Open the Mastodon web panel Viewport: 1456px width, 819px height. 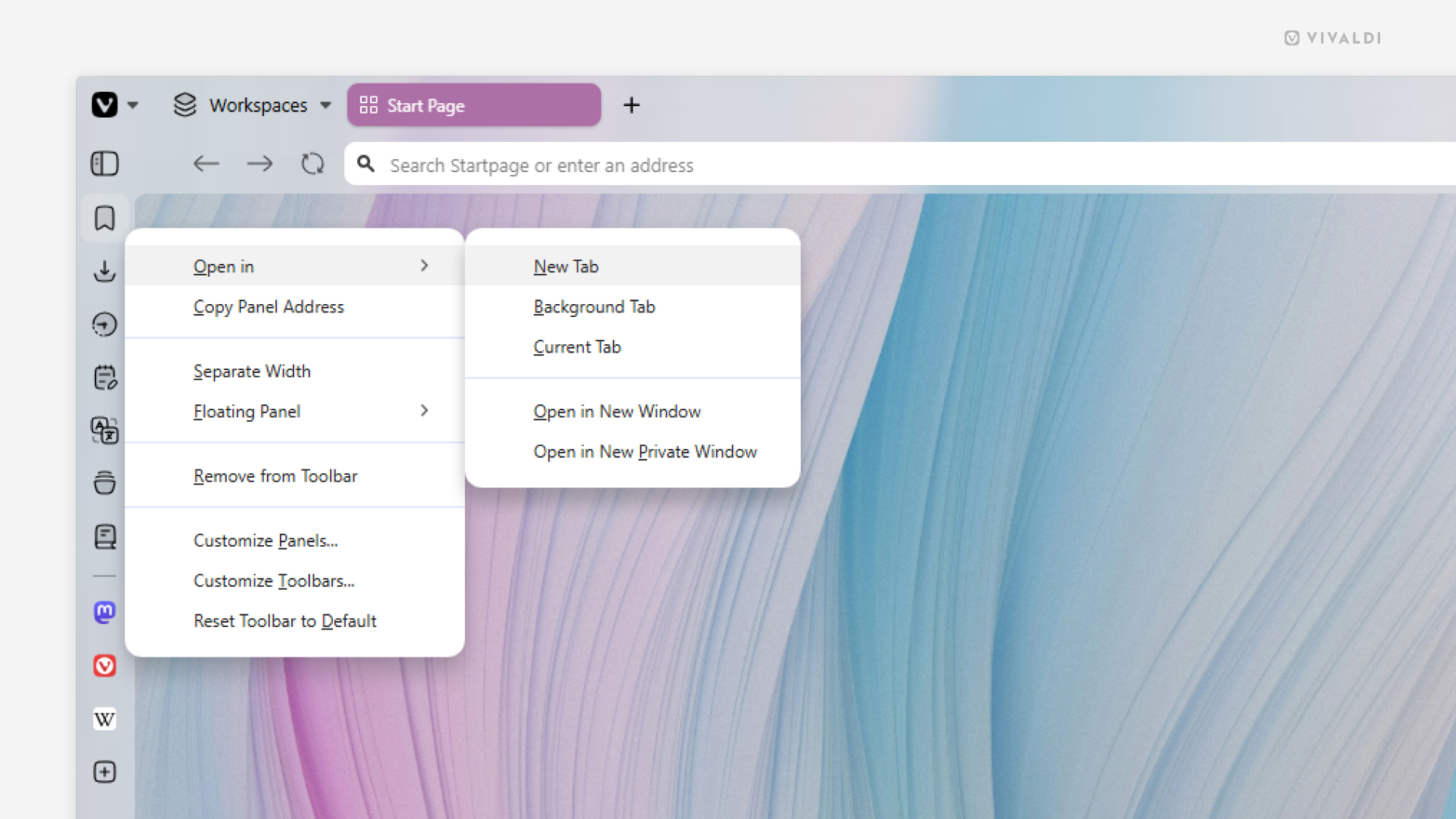(x=105, y=612)
